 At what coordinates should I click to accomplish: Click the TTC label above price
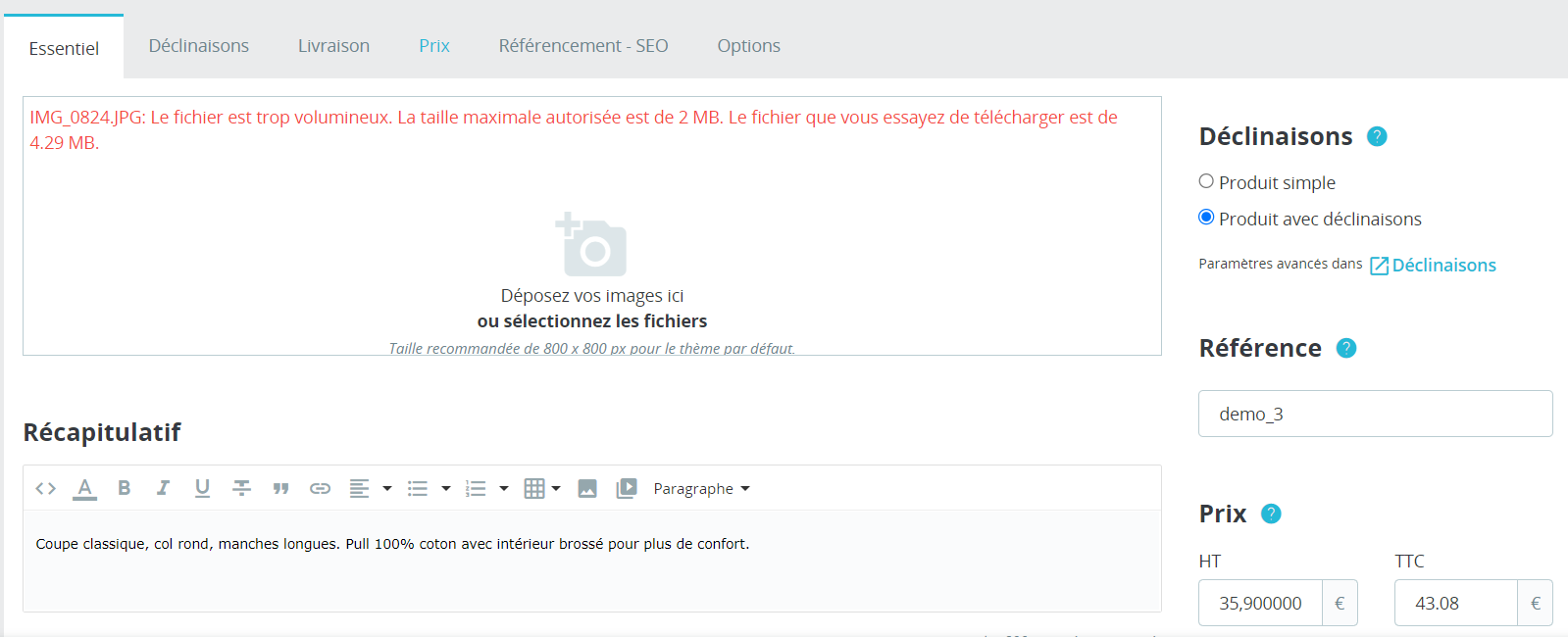click(1409, 562)
